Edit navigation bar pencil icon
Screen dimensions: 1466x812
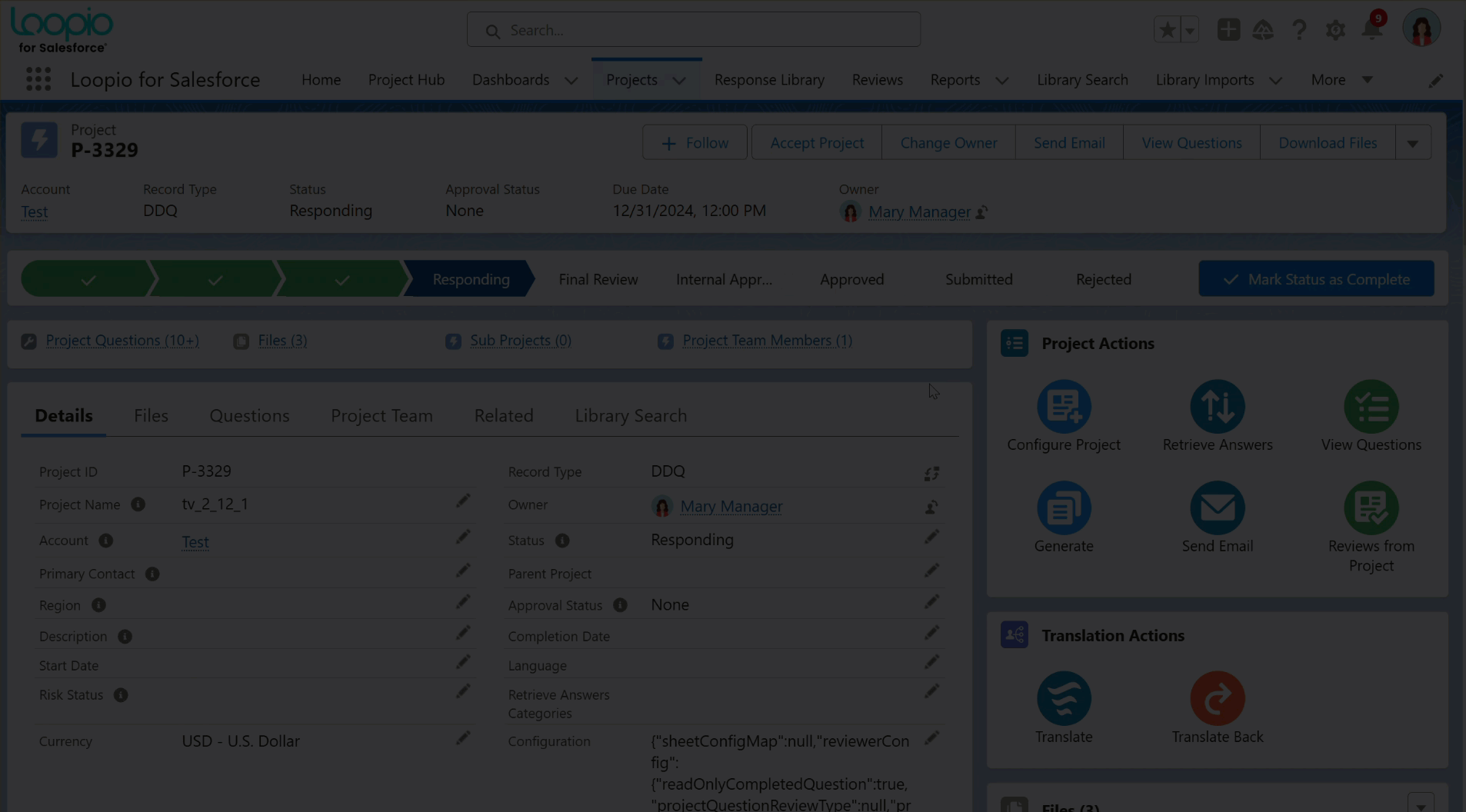coord(1435,80)
